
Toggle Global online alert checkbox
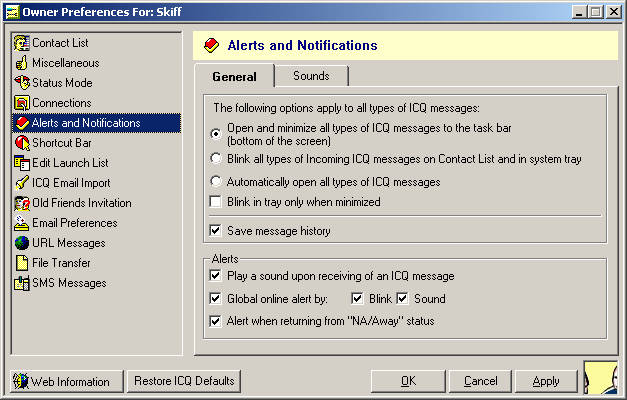(216, 298)
